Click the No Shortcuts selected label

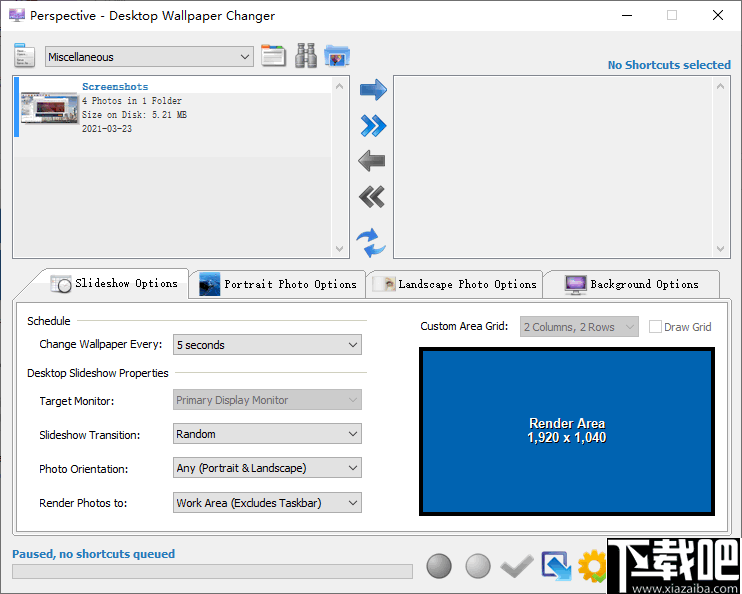tap(669, 65)
